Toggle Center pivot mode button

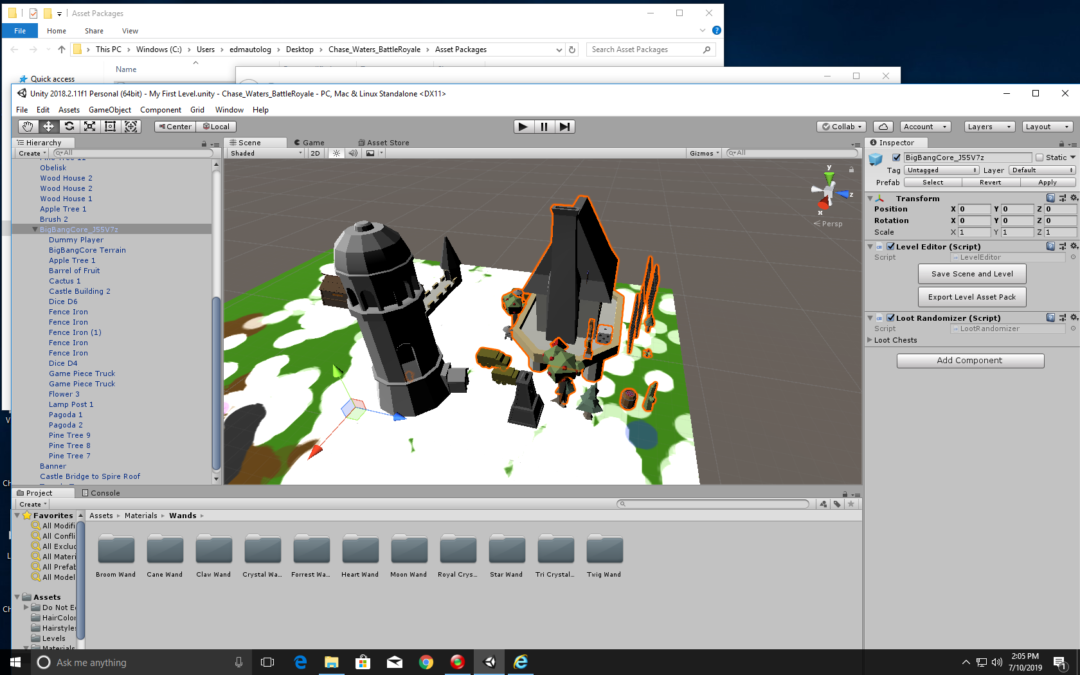pos(175,127)
